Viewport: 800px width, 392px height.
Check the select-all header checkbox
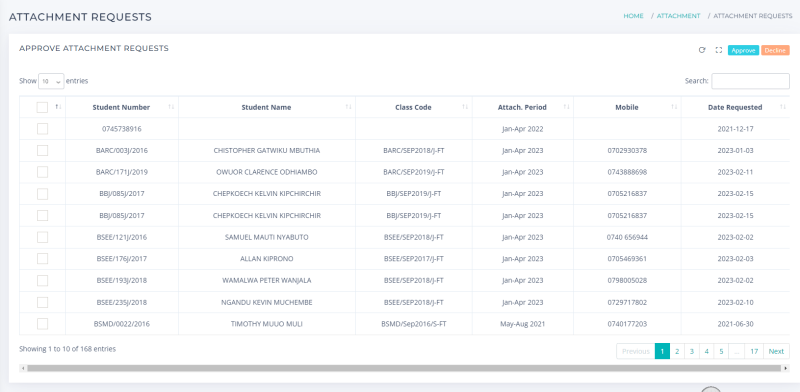coord(42,107)
